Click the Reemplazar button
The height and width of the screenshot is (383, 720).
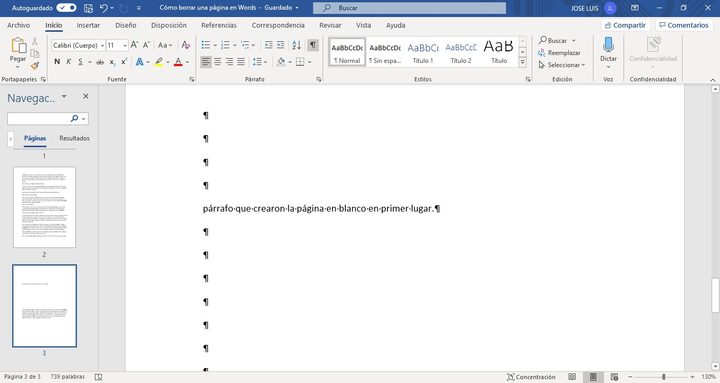coord(559,53)
